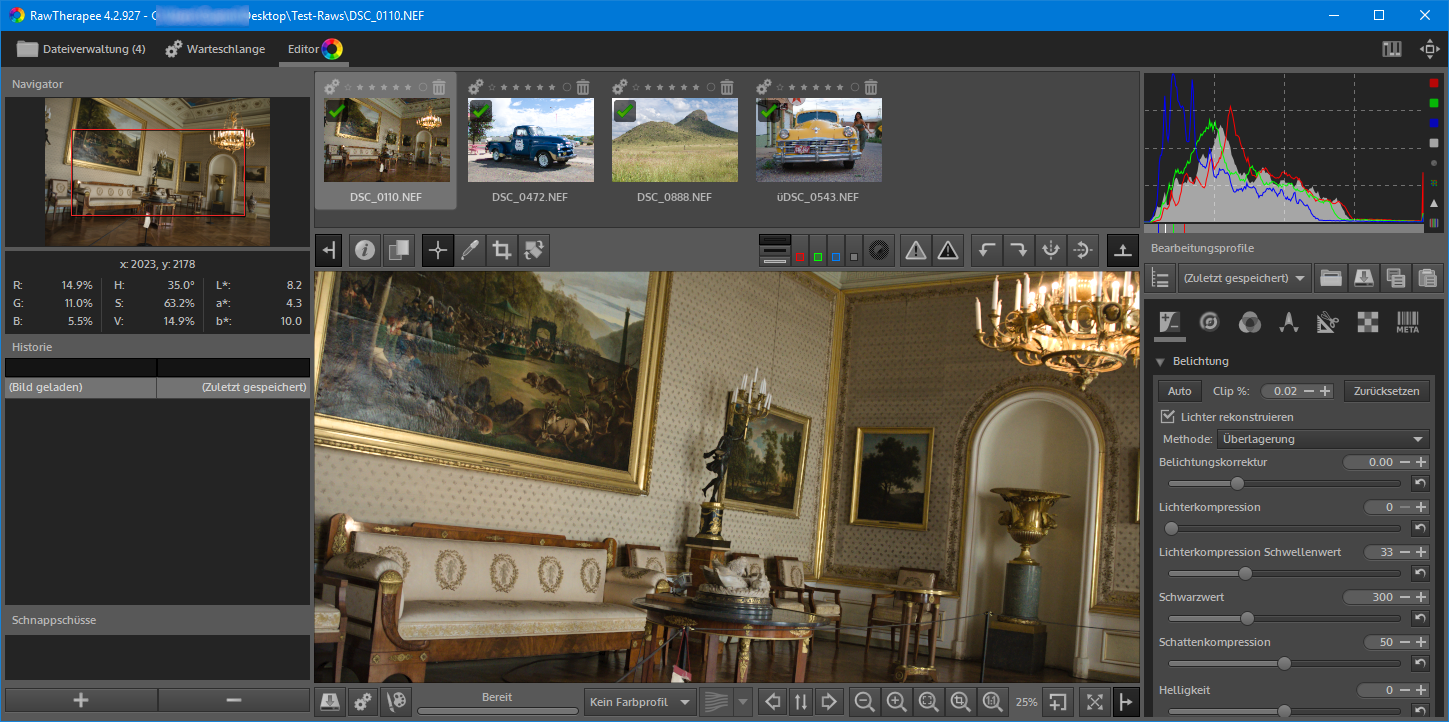The width and height of the screenshot is (1449, 722).
Task: Open the Kein Farbprofil dropdown
Action: [640, 702]
